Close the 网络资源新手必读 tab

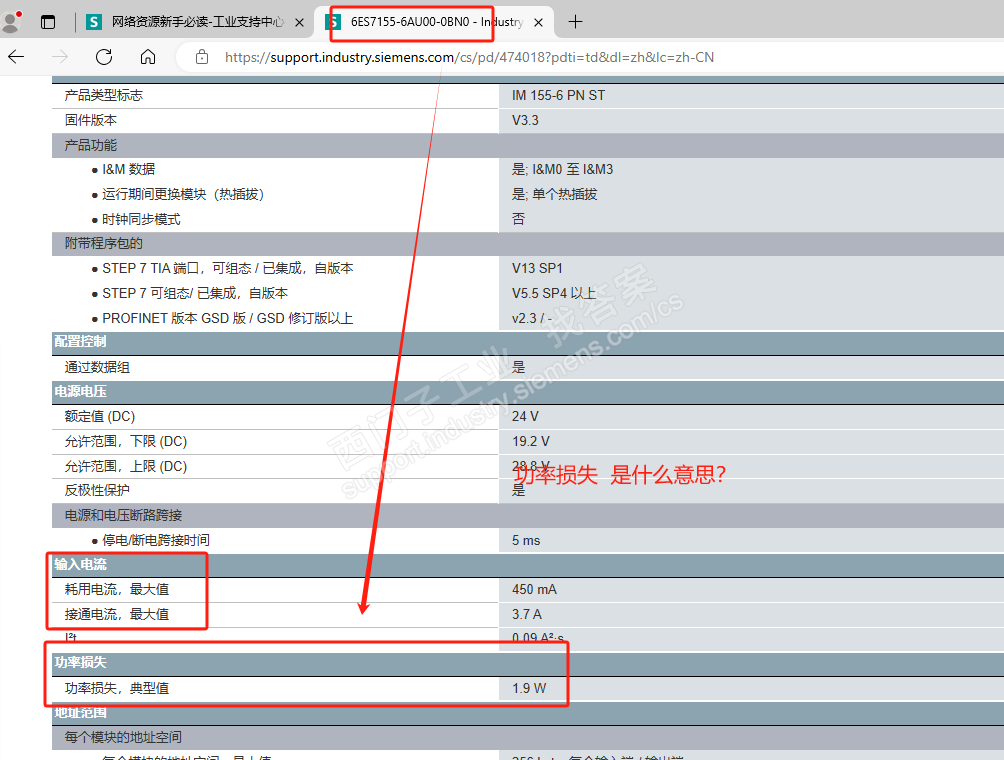(x=299, y=22)
